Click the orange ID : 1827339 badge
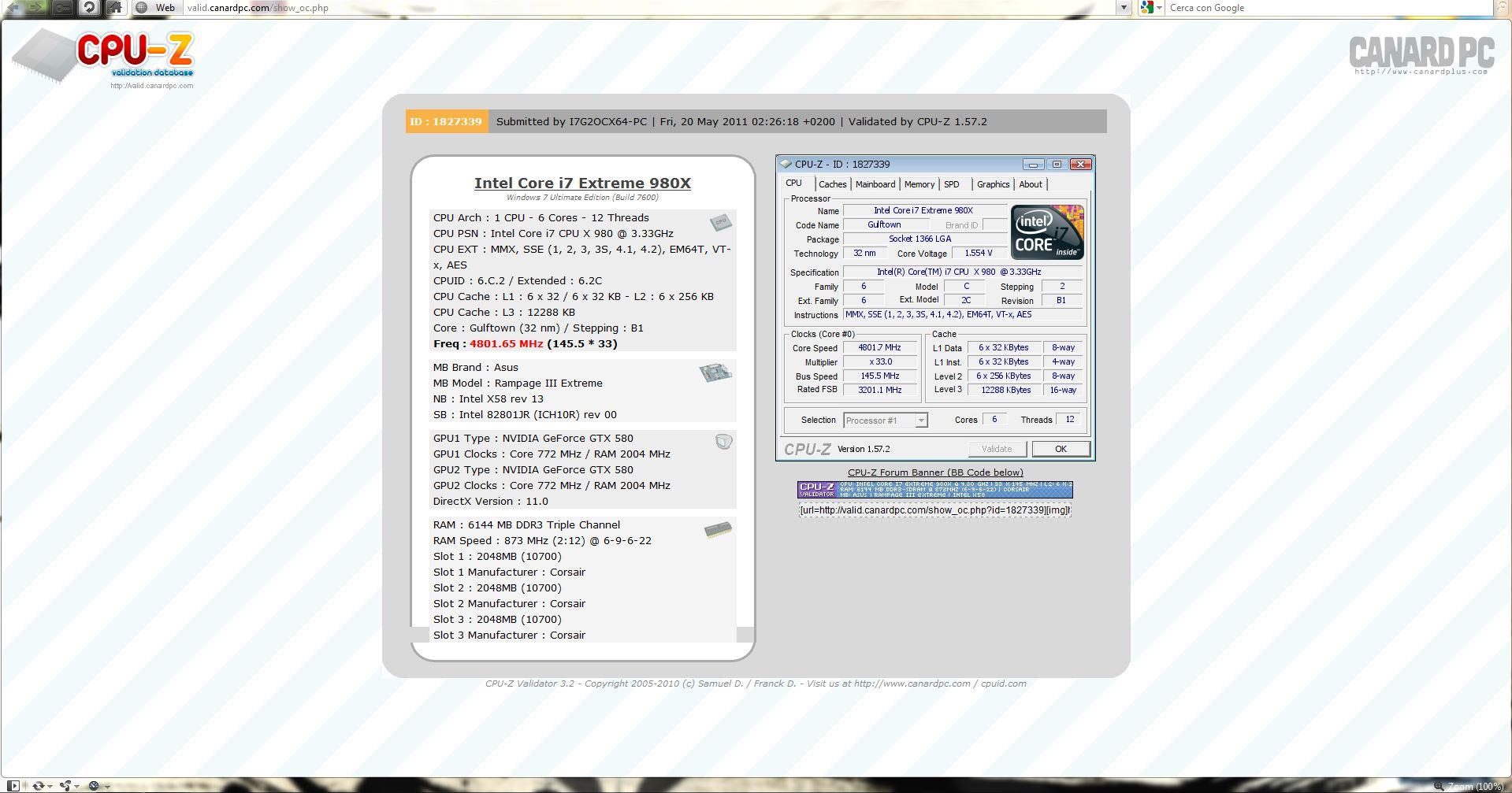 447,121
